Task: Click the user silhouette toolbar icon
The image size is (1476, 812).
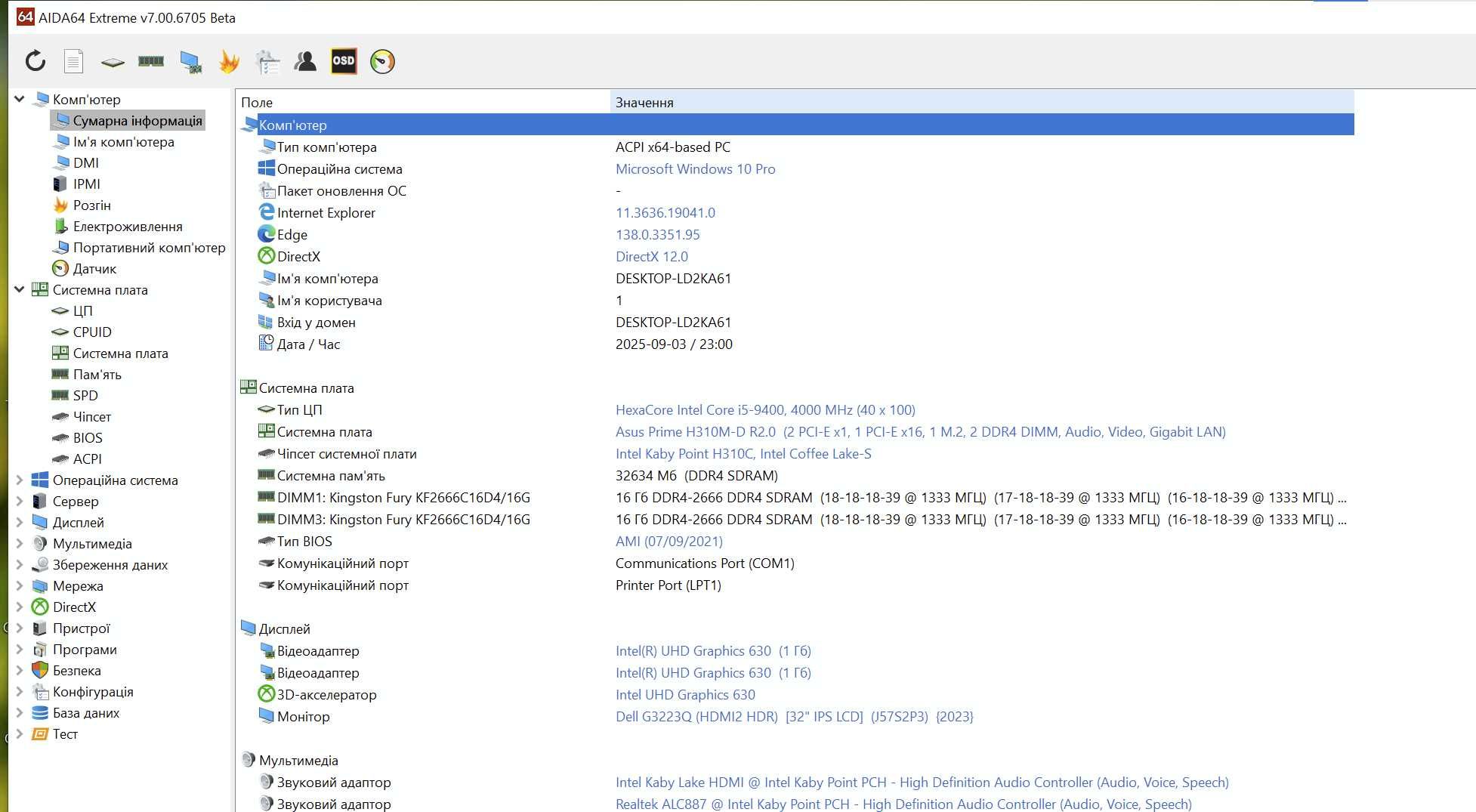Action: [305, 61]
